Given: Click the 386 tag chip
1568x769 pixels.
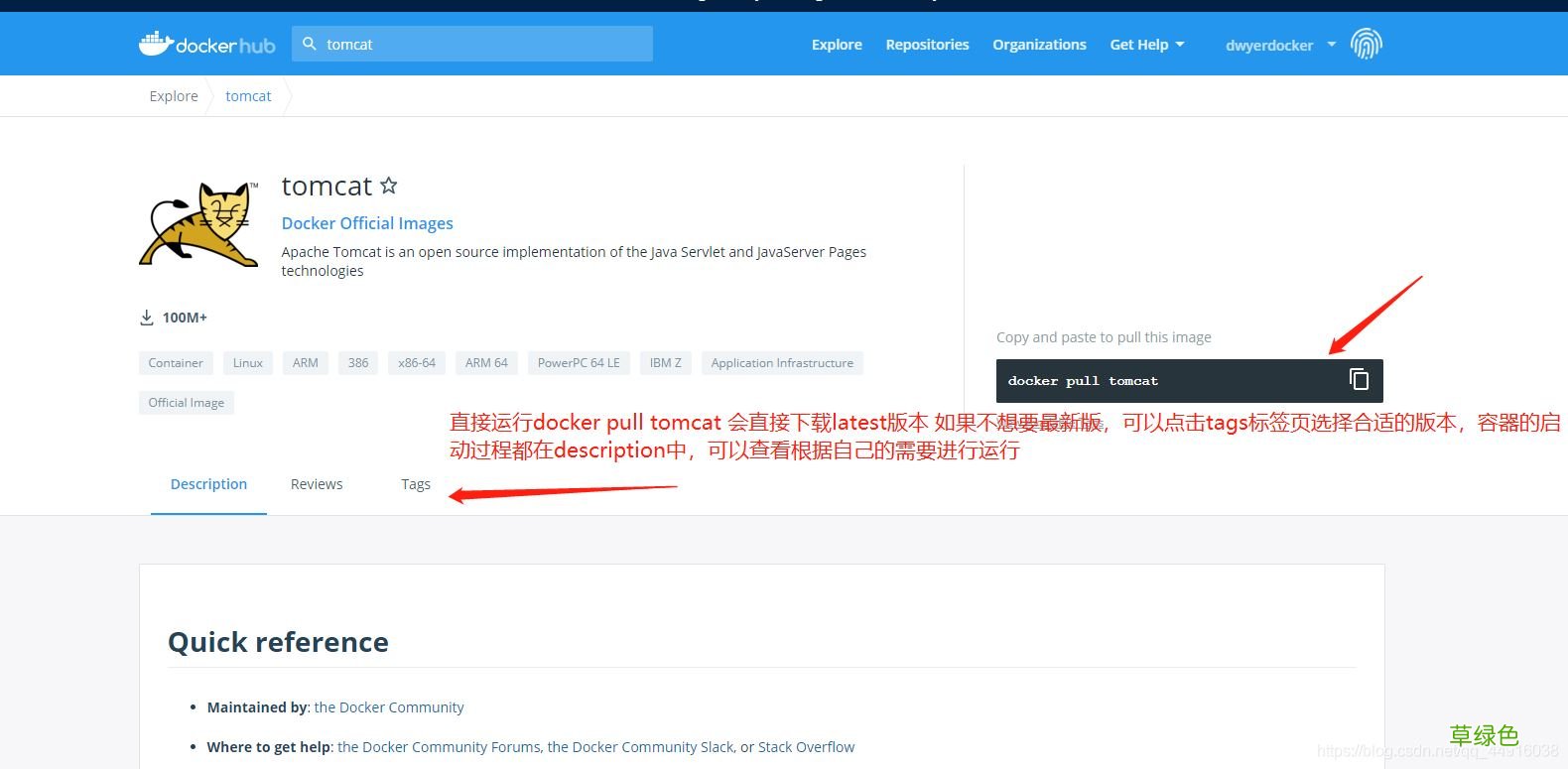Looking at the screenshot, I should (358, 363).
